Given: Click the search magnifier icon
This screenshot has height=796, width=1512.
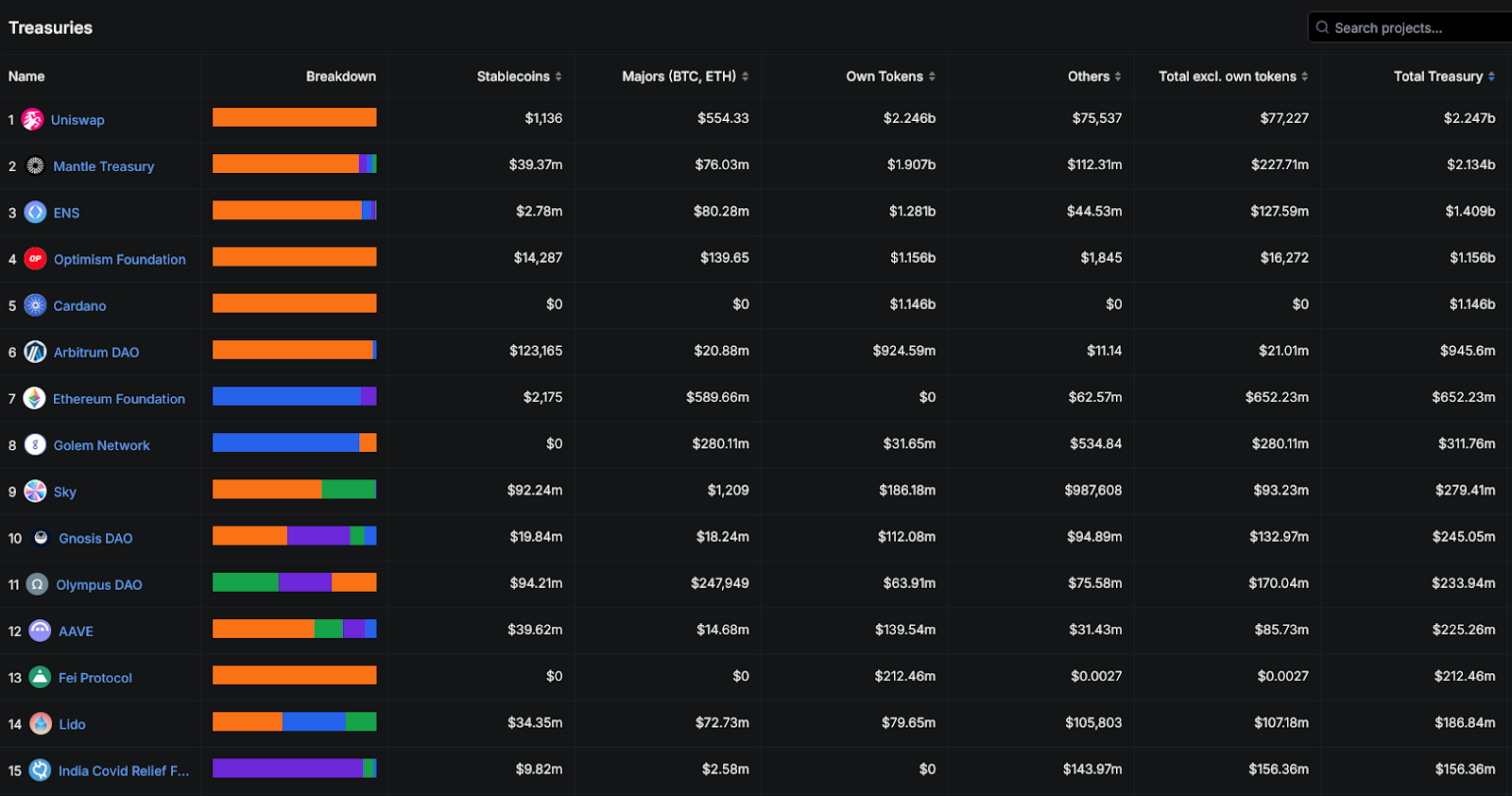Looking at the screenshot, I should [1322, 27].
